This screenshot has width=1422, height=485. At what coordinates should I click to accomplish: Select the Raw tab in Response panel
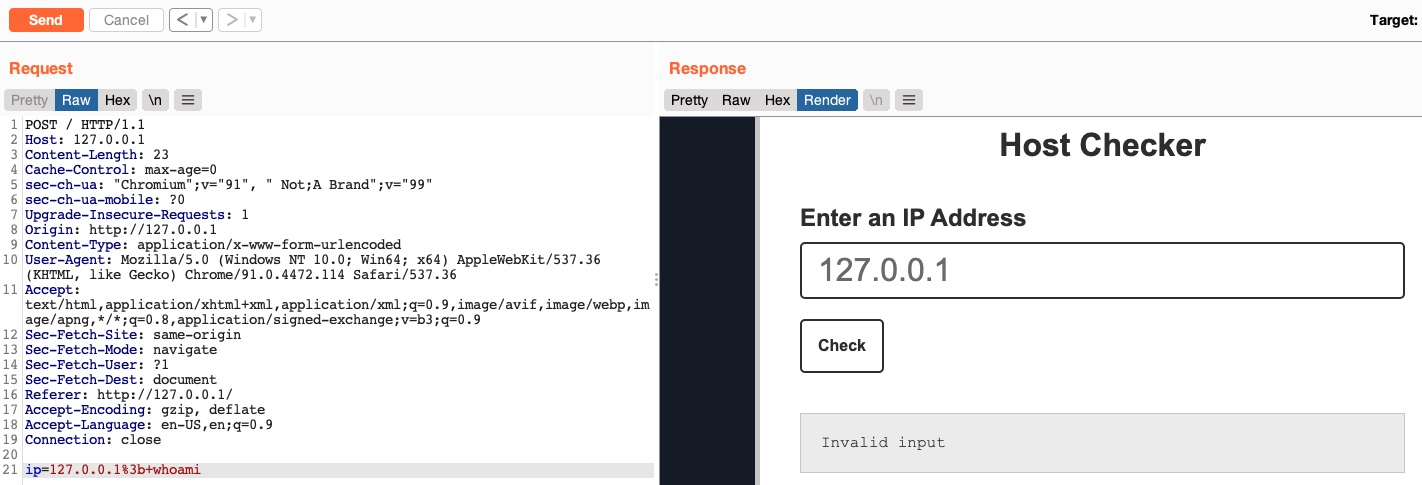pos(736,100)
